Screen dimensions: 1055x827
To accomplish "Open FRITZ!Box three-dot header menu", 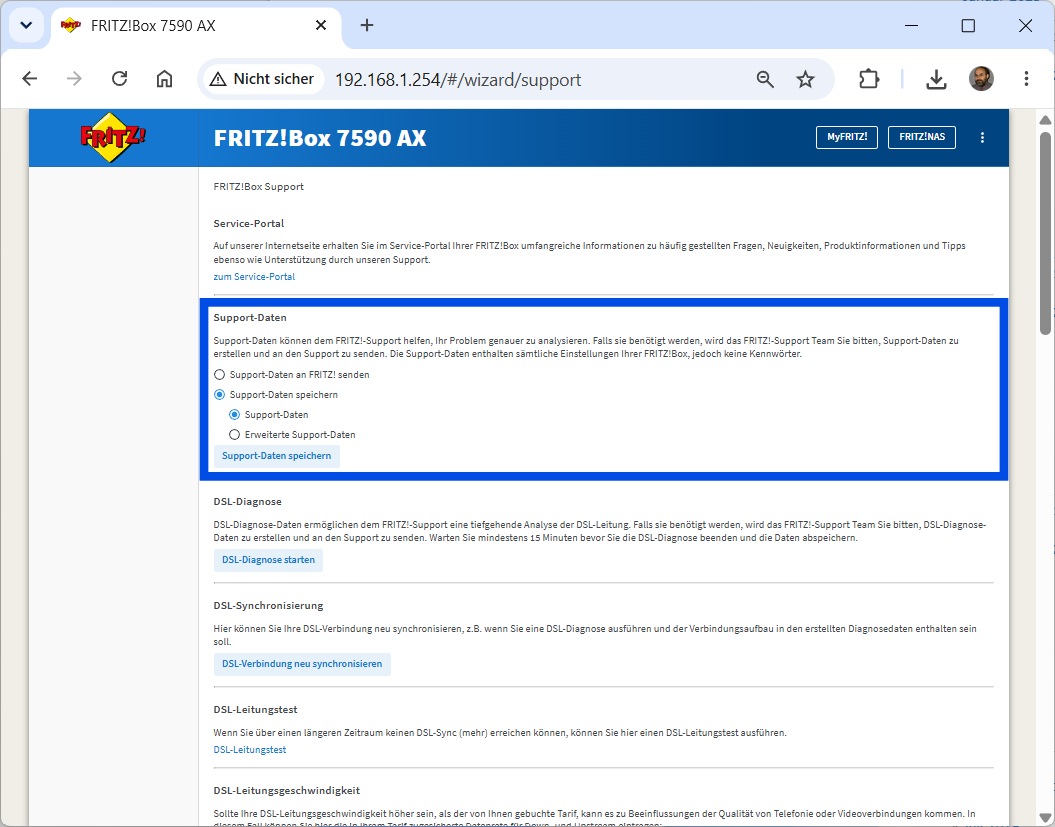I will (x=982, y=137).
